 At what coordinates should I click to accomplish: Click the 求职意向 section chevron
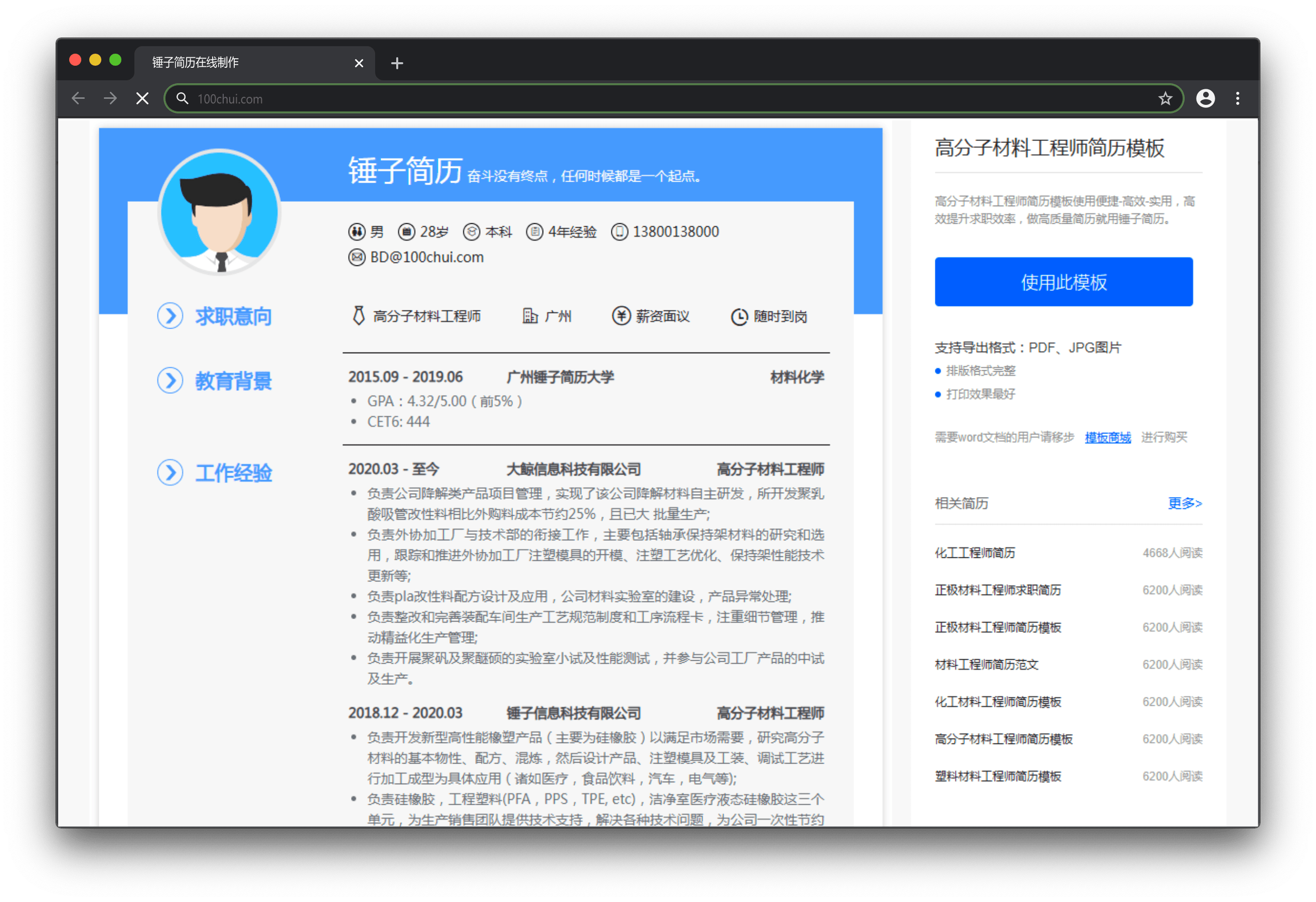coord(170,316)
